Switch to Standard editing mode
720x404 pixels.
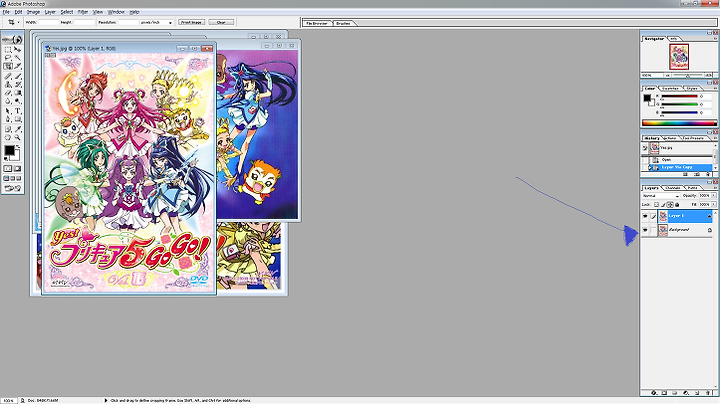[x=8, y=168]
